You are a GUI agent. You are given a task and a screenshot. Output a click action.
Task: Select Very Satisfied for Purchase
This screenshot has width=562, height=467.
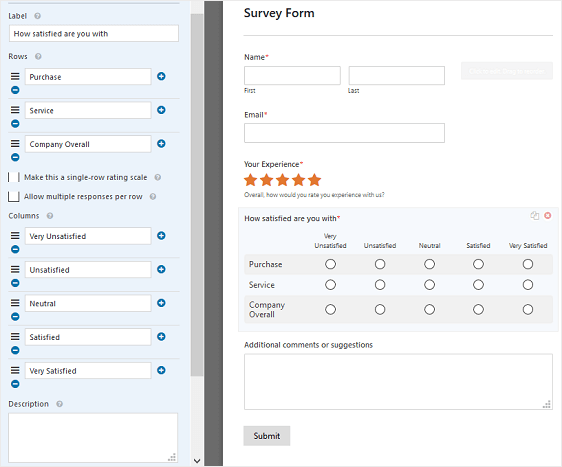click(x=528, y=264)
